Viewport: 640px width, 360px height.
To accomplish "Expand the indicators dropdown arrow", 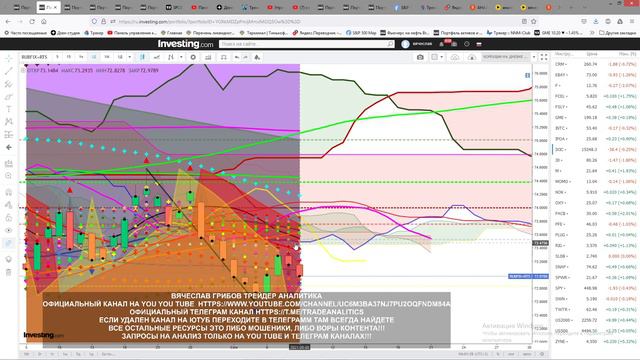I will tap(181, 57).
